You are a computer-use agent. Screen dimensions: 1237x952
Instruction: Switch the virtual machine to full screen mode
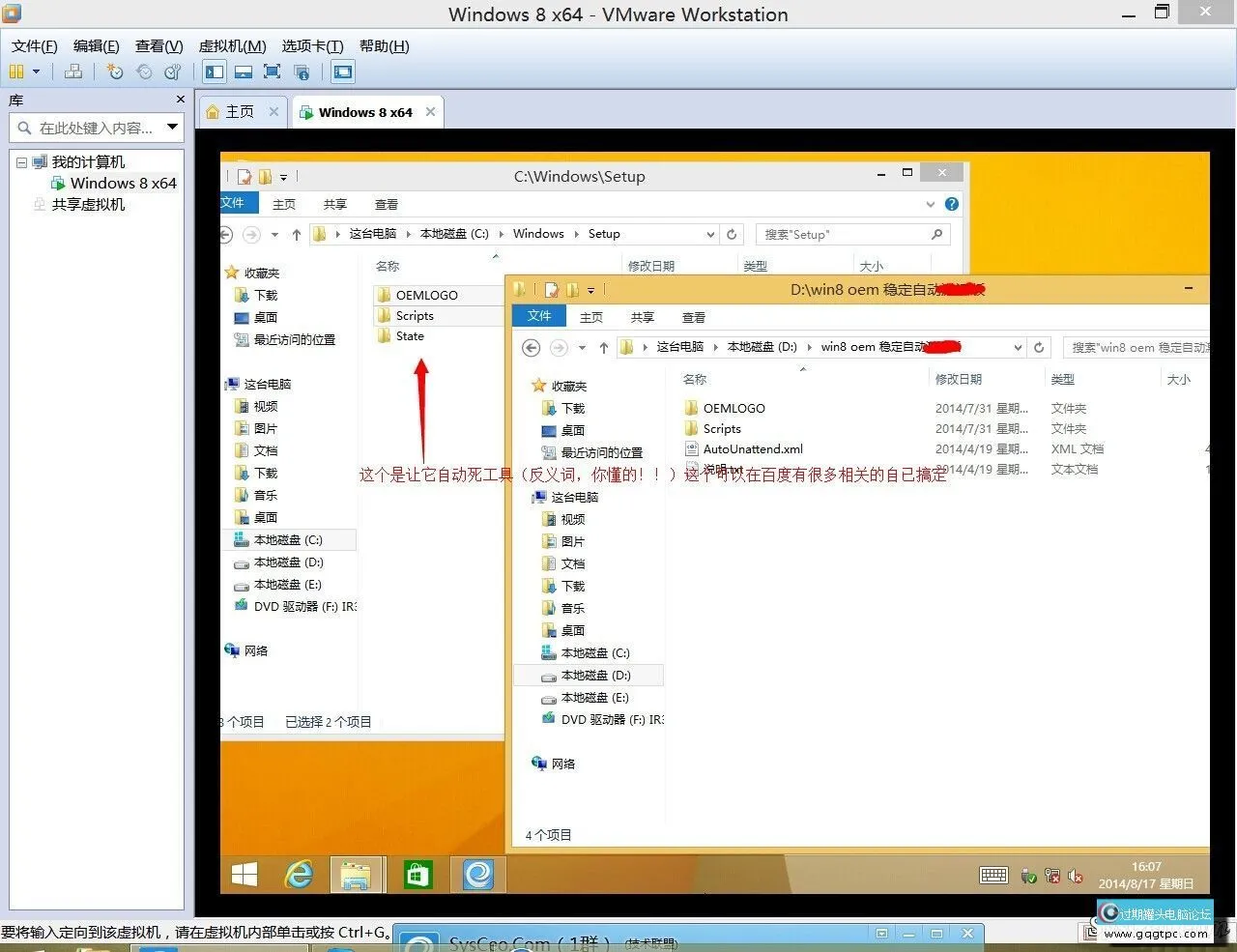pos(273,72)
